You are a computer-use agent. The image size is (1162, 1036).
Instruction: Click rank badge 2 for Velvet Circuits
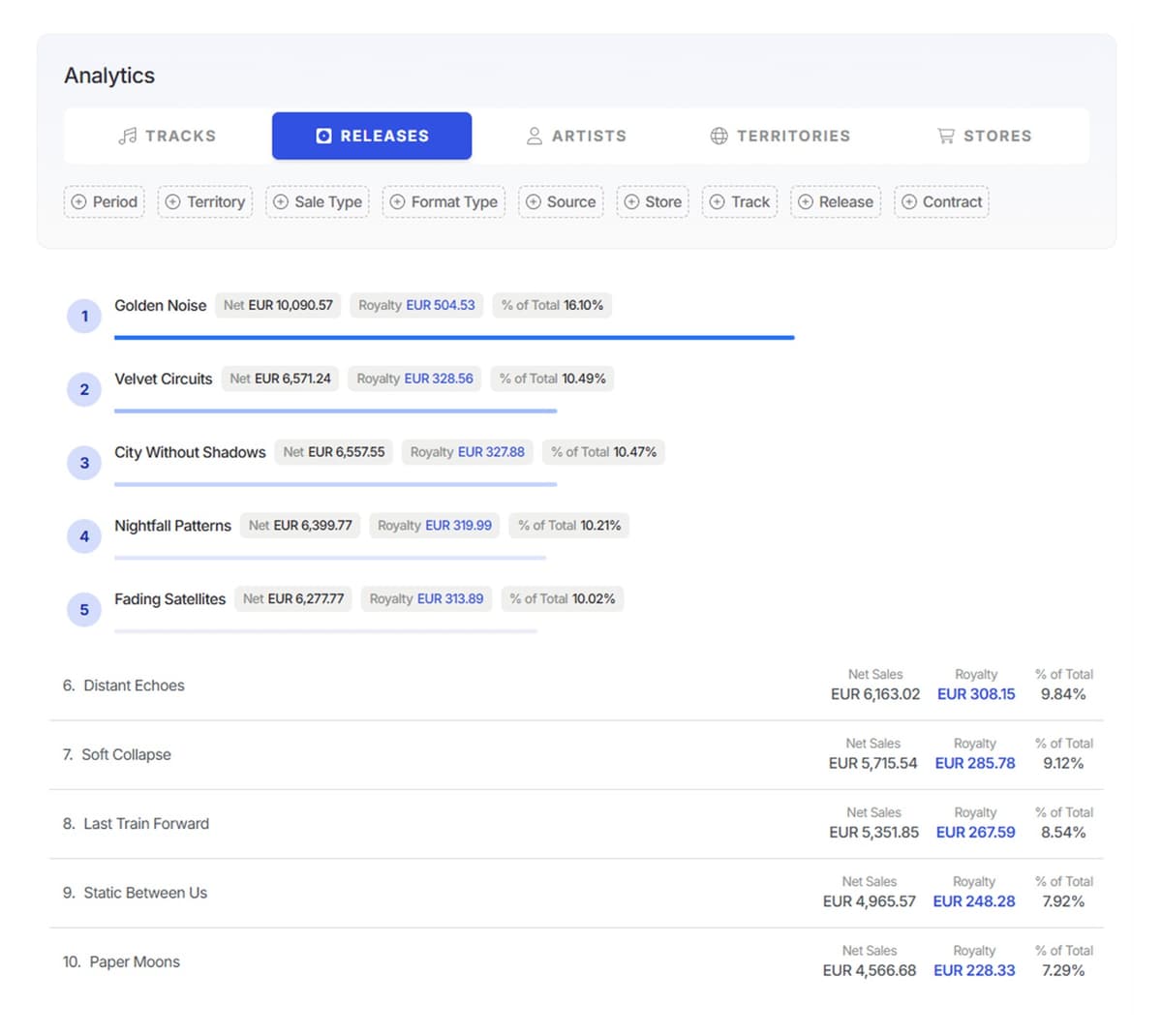coord(84,389)
